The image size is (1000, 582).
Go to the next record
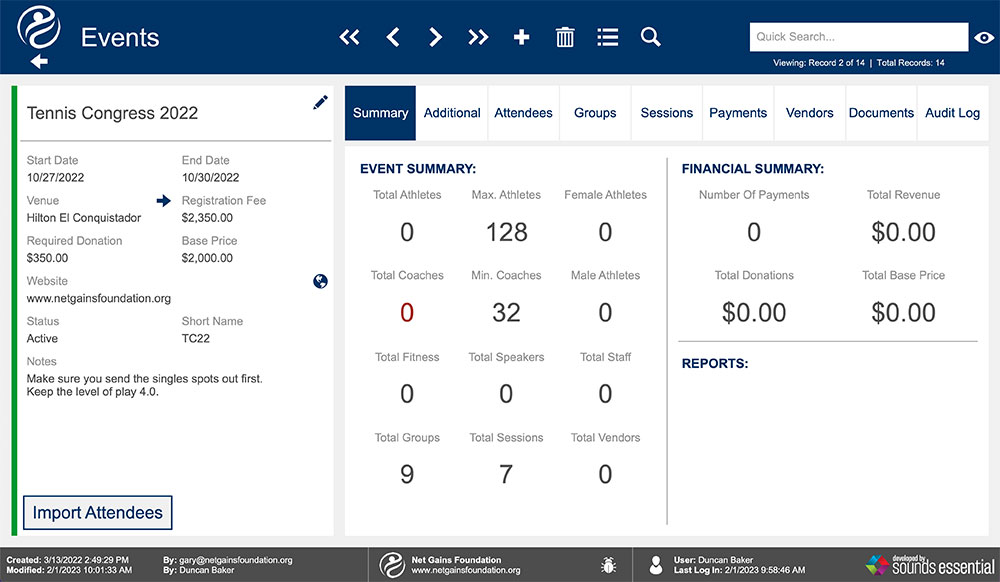coord(436,37)
